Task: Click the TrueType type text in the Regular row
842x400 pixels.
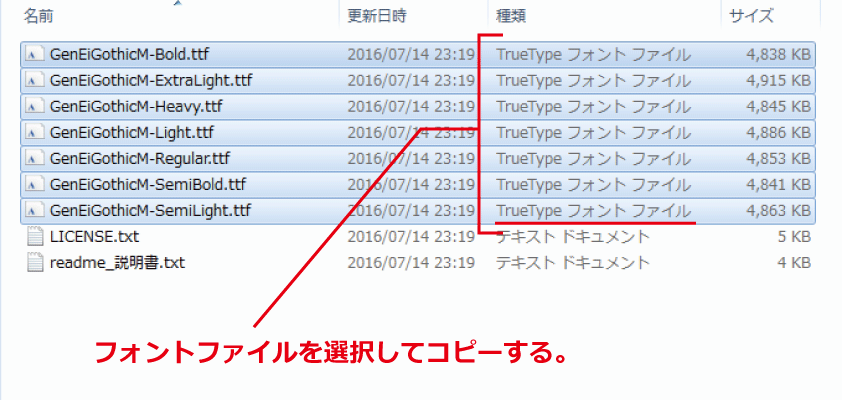Action: [x=593, y=158]
